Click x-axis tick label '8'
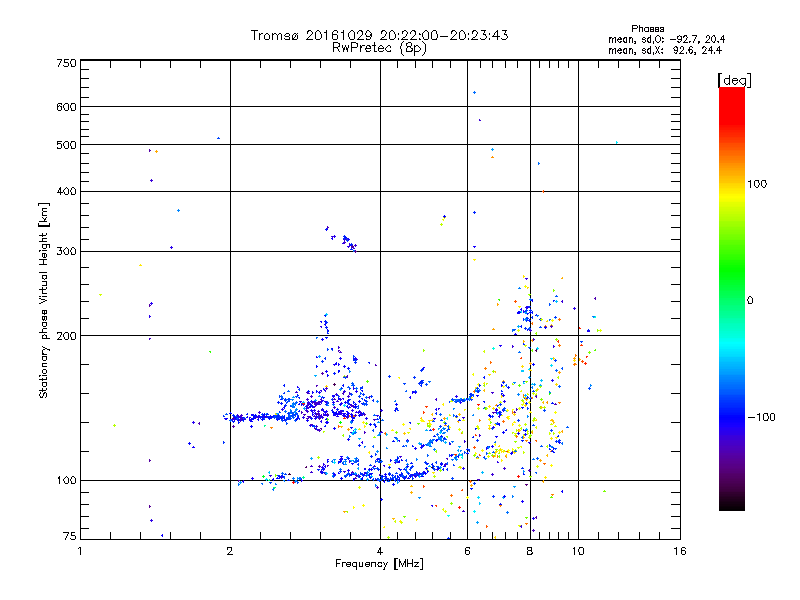 coord(530,551)
